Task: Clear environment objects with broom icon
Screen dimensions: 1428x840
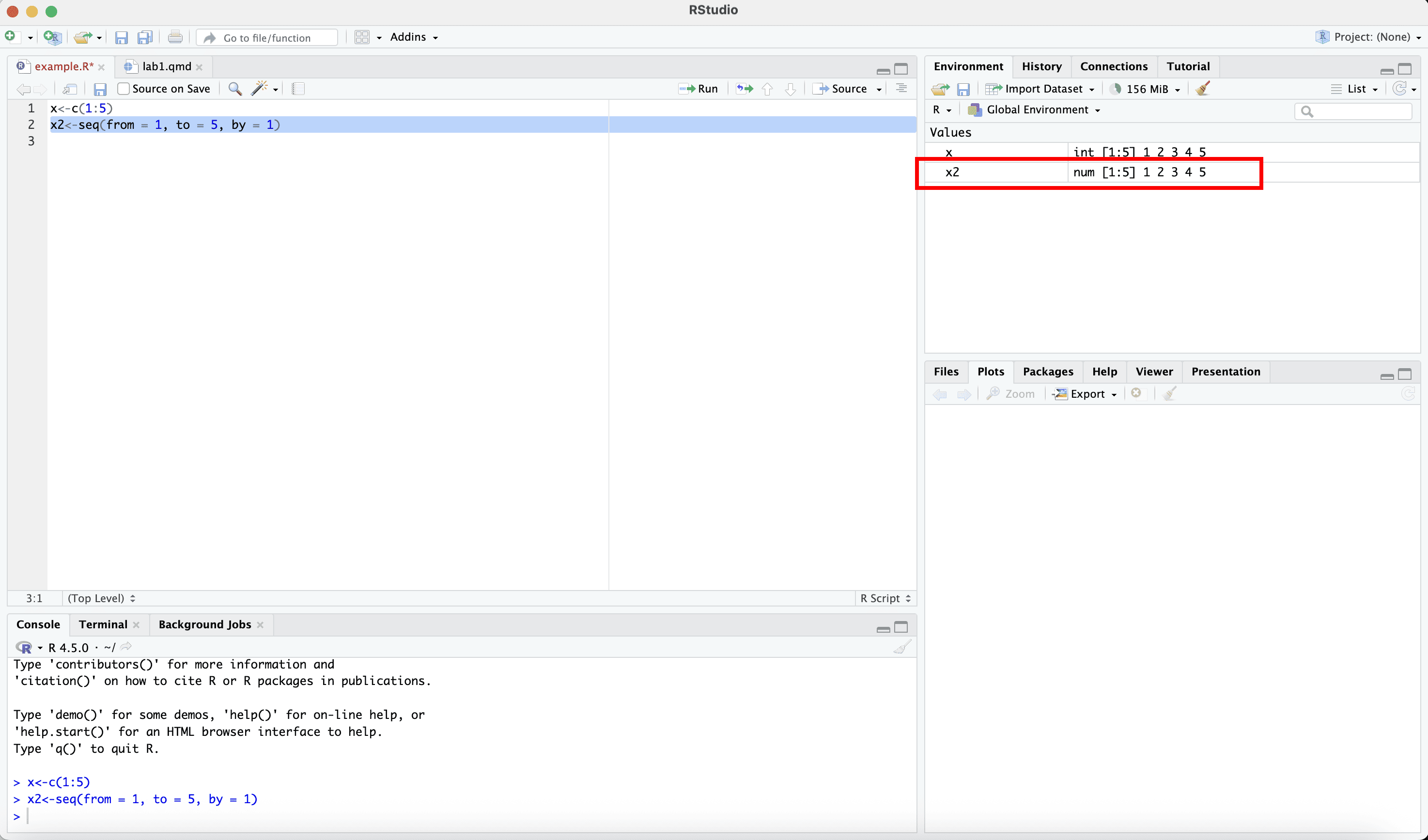Action: pyautogui.click(x=1202, y=89)
